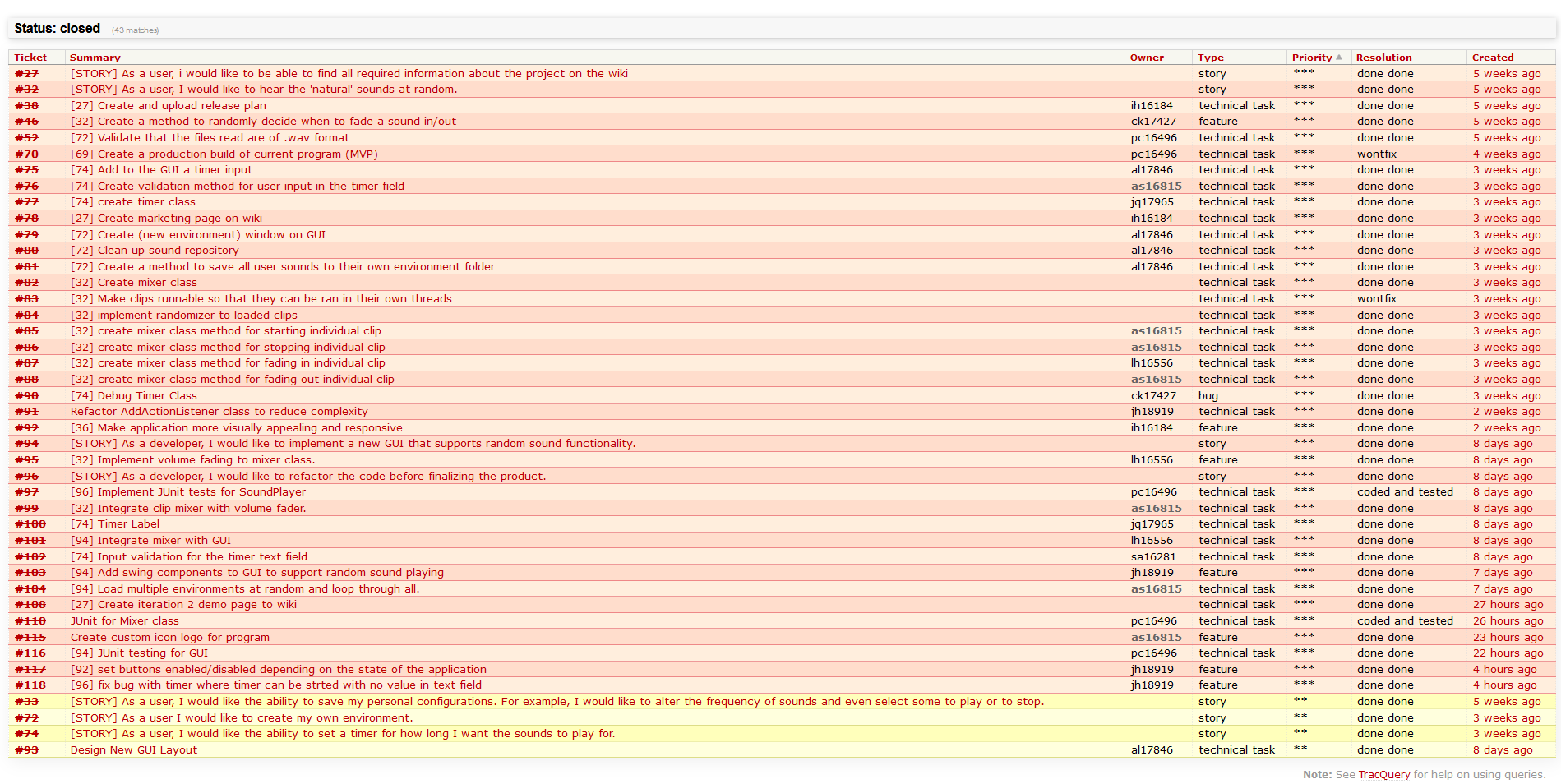Click the 'bug' type cell in row #90
Screen dimensions: 1561x784
pyautogui.click(x=1208, y=395)
